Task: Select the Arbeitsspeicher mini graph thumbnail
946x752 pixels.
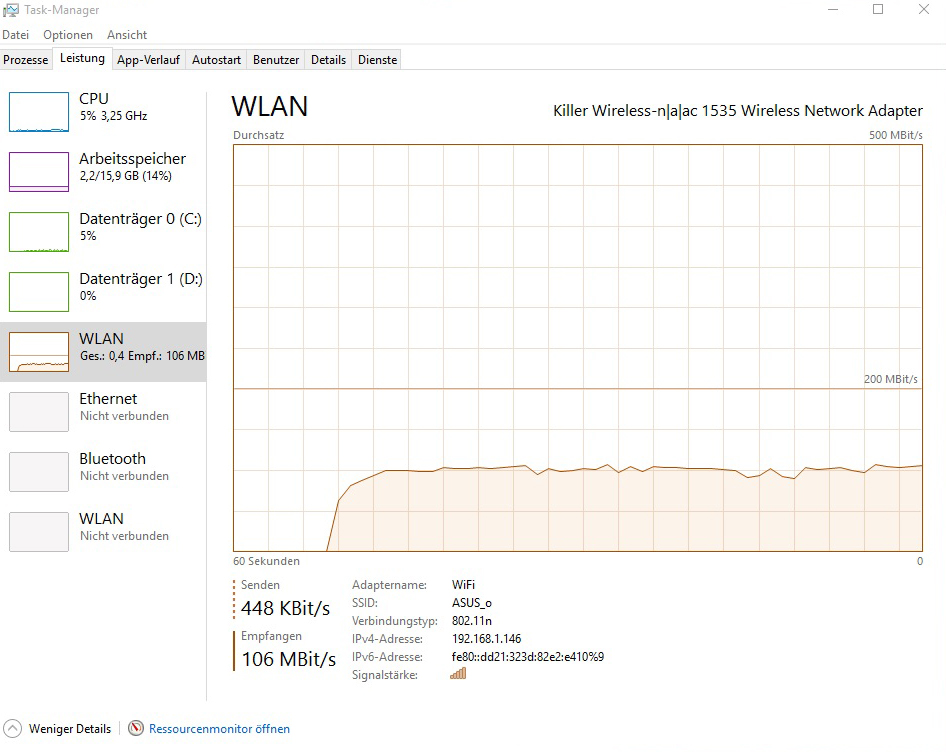Action: (39, 171)
